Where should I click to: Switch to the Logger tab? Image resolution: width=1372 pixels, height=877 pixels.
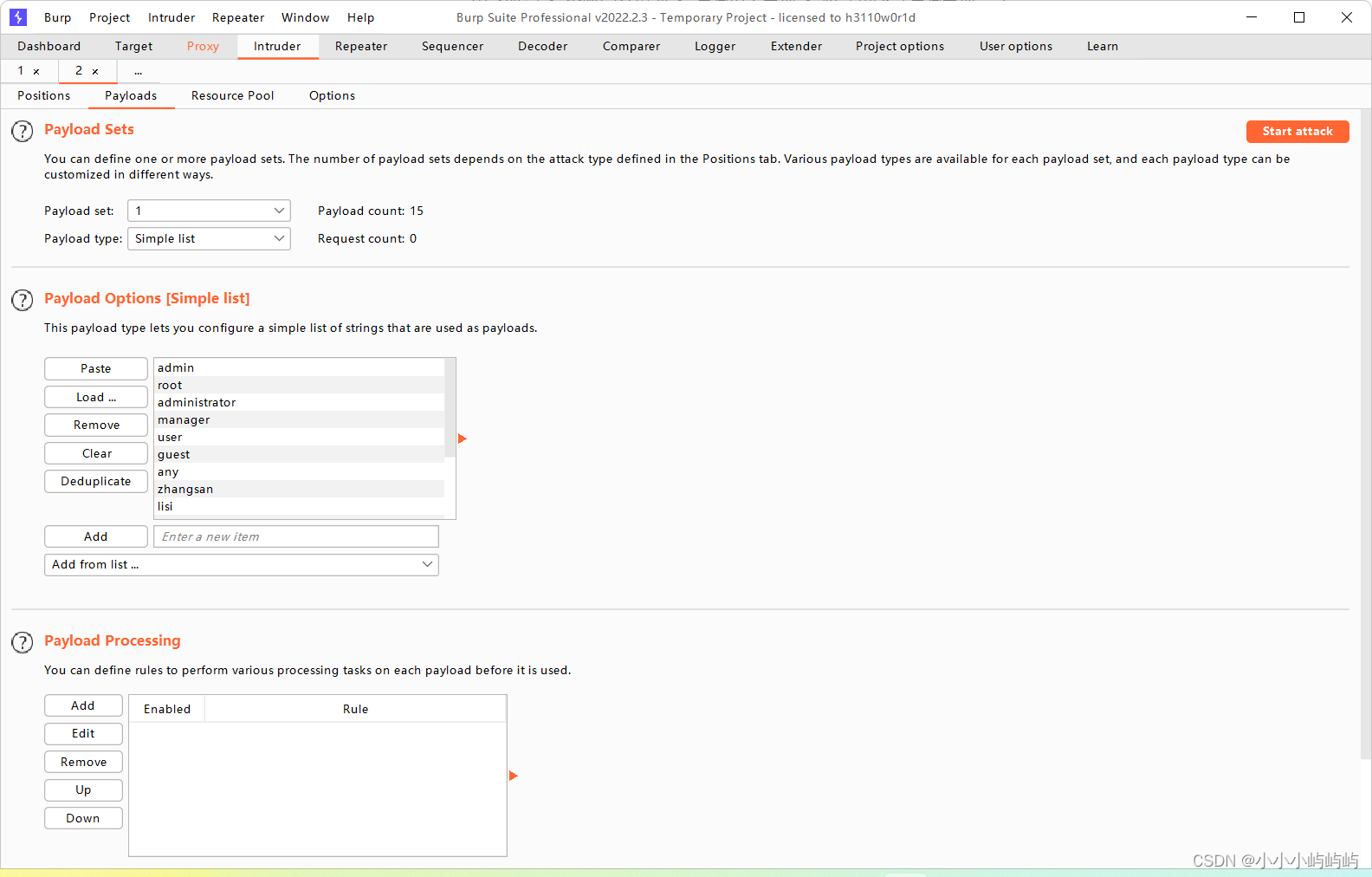[715, 46]
